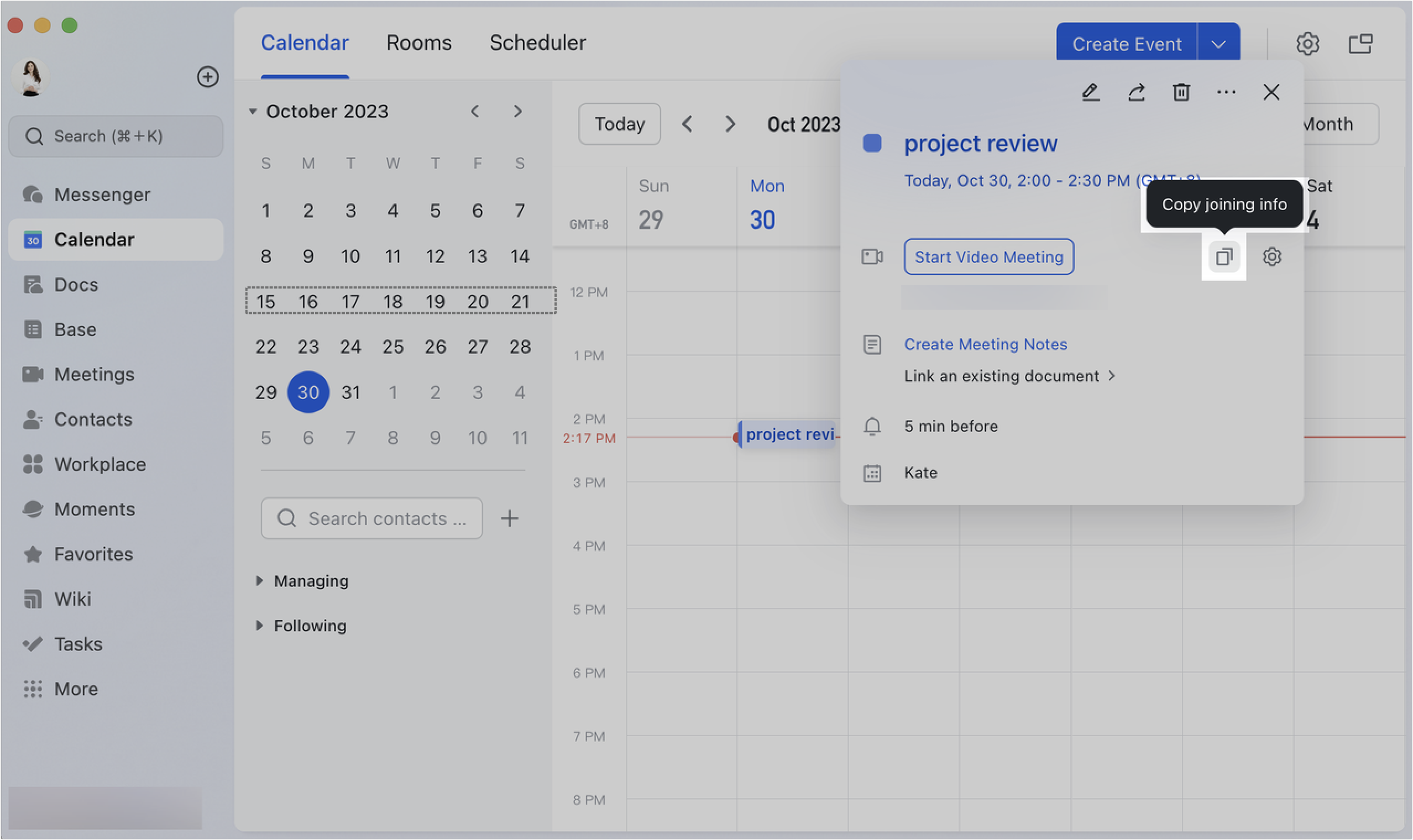Switch to the Rooms tab
The image size is (1413, 840).
418,42
